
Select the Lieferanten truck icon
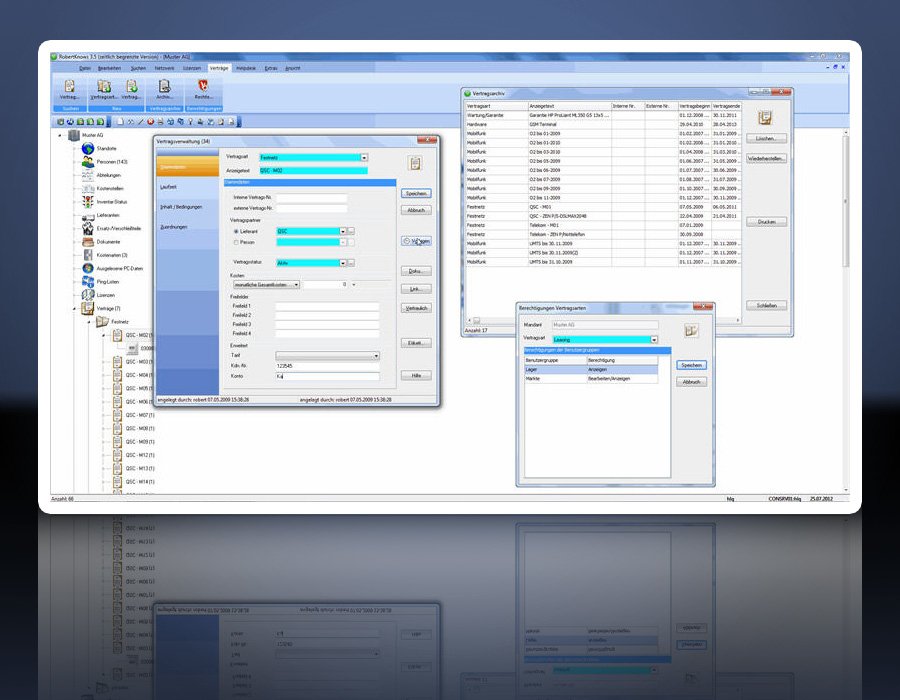(88, 216)
